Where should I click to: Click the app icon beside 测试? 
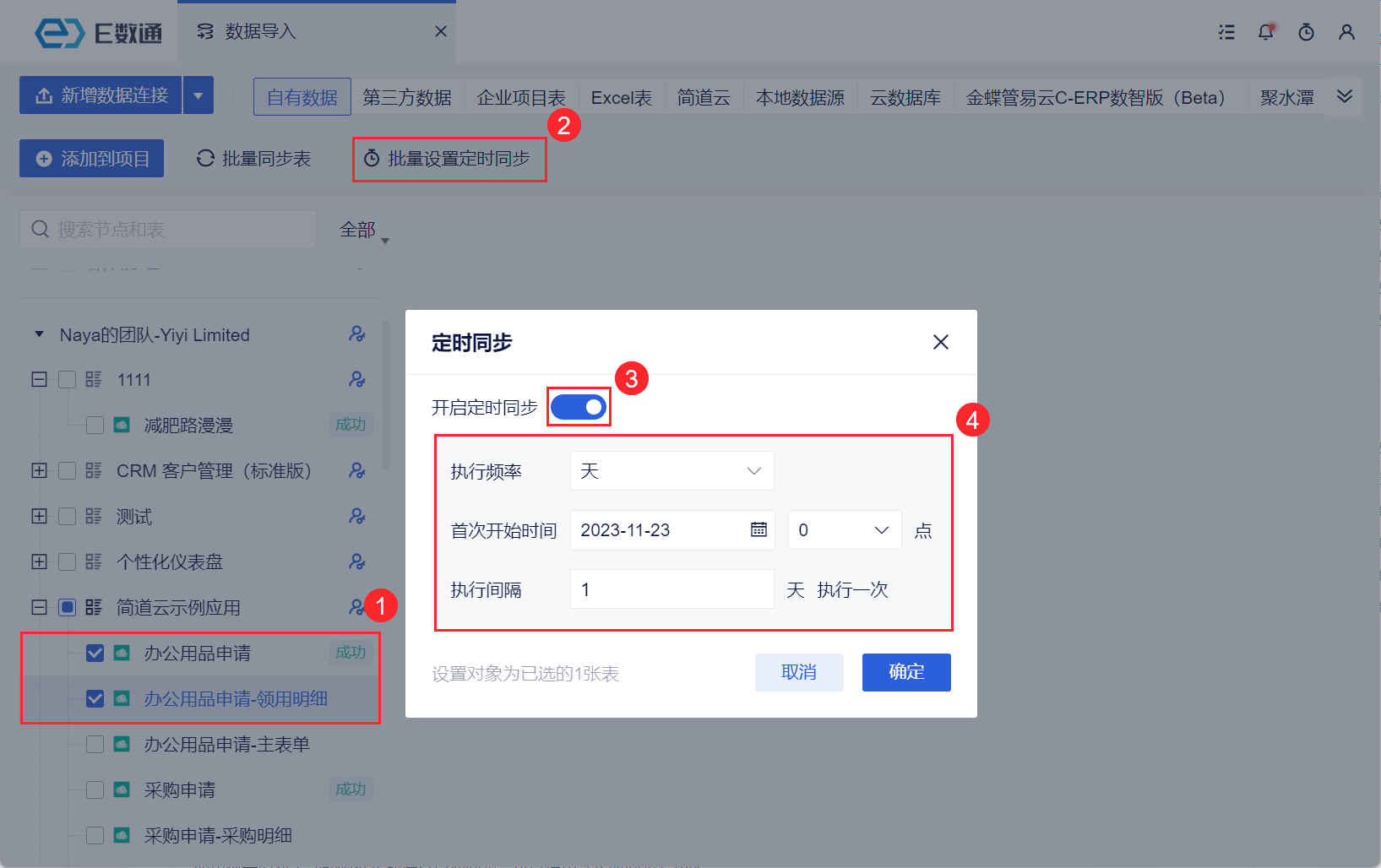coord(94,516)
